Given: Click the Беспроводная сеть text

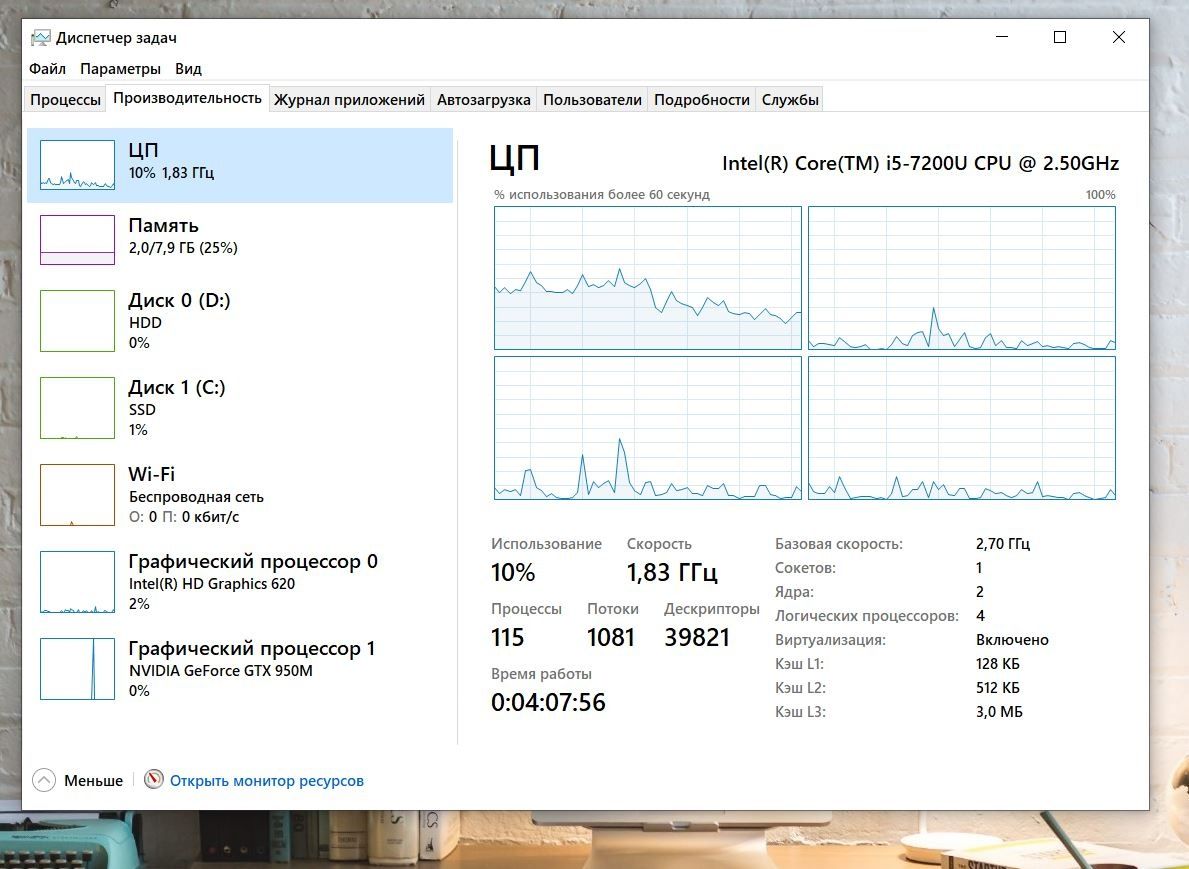Looking at the screenshot, I should click(x=196, y=497).
